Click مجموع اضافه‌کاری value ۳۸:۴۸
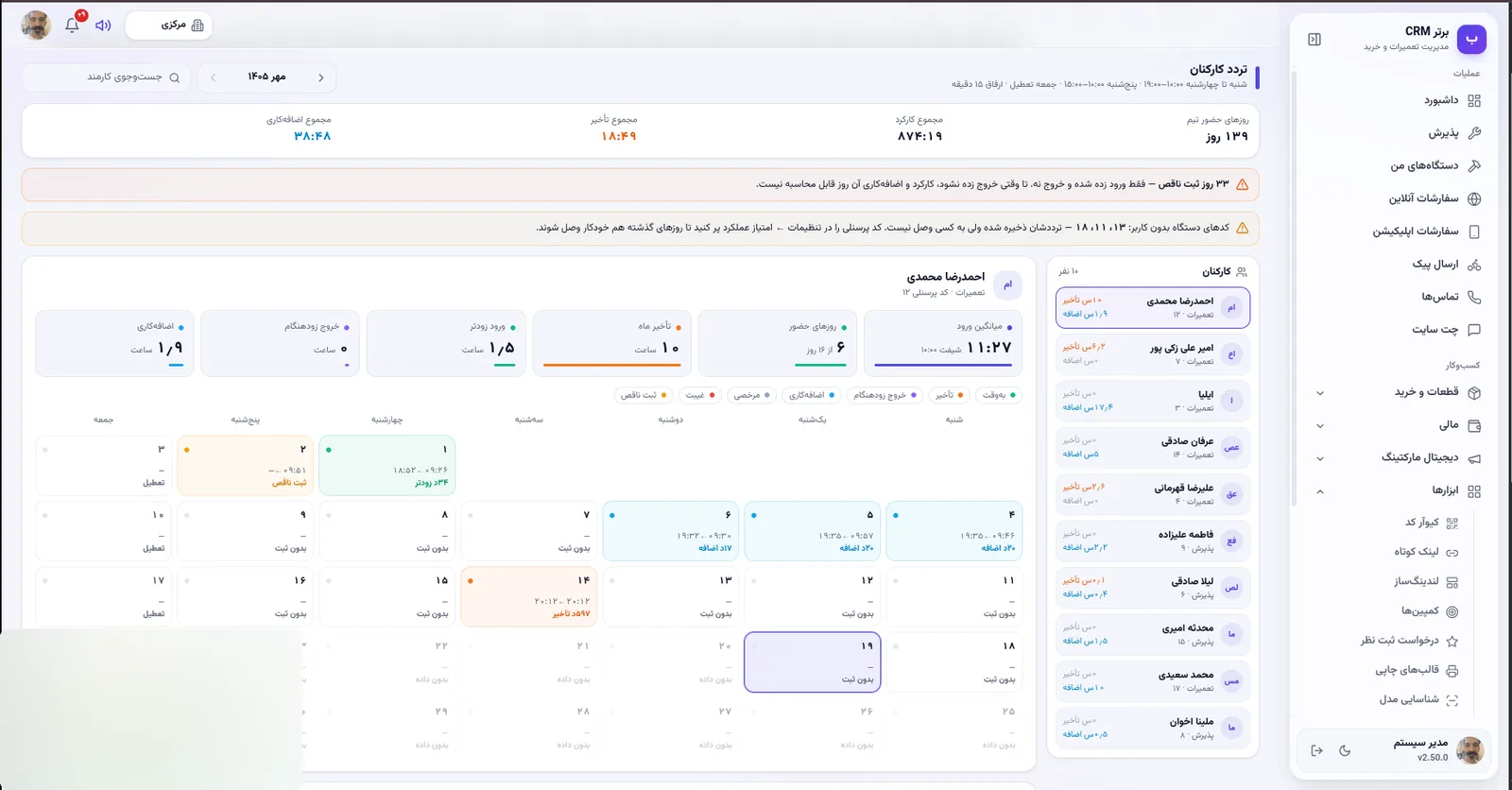Image resolution: width=1512 pixels, height=790 pixels. tap(313, 136)
